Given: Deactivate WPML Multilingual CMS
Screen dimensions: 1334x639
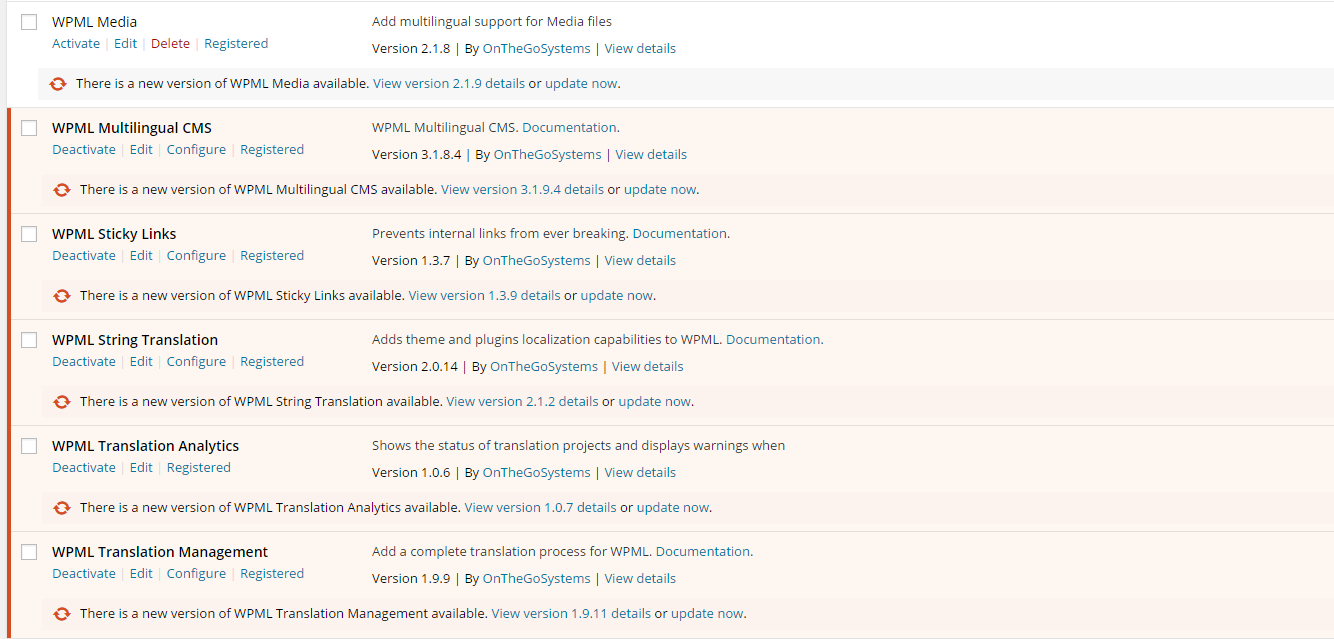Looking at the screenshot, I should pos(84,150).
